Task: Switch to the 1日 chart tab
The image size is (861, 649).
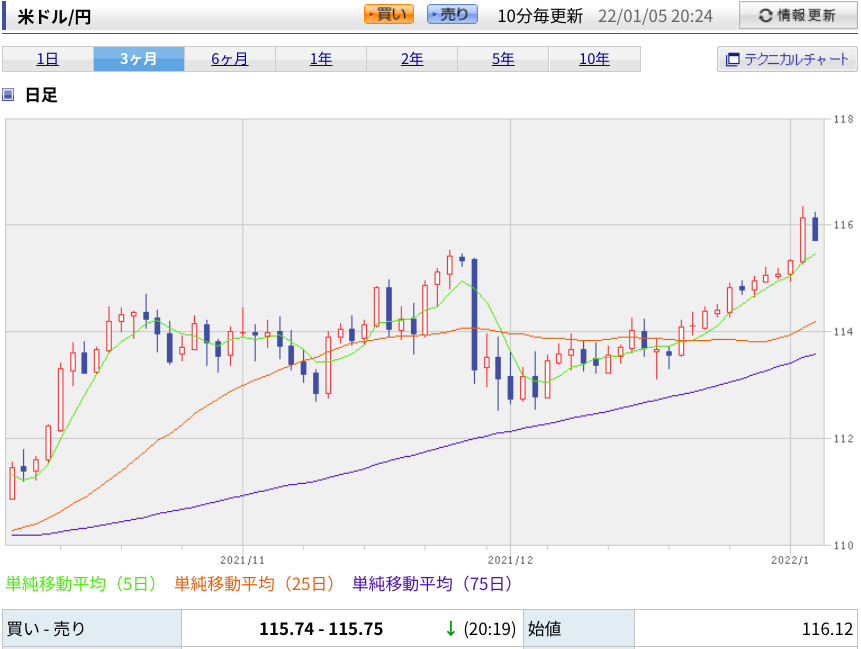Action: tap(48, 59)
